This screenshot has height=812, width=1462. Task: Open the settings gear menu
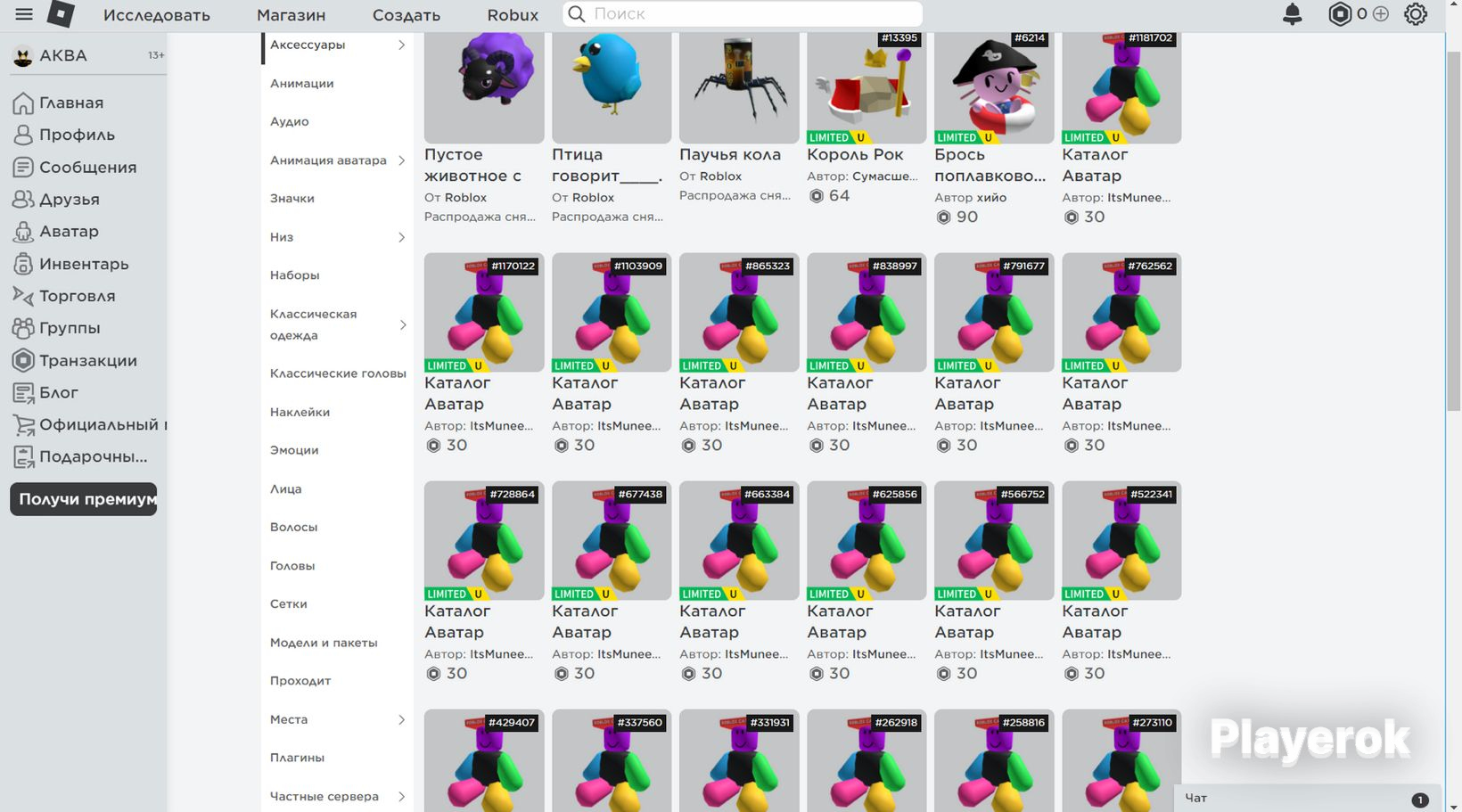tap(1416, 14)
